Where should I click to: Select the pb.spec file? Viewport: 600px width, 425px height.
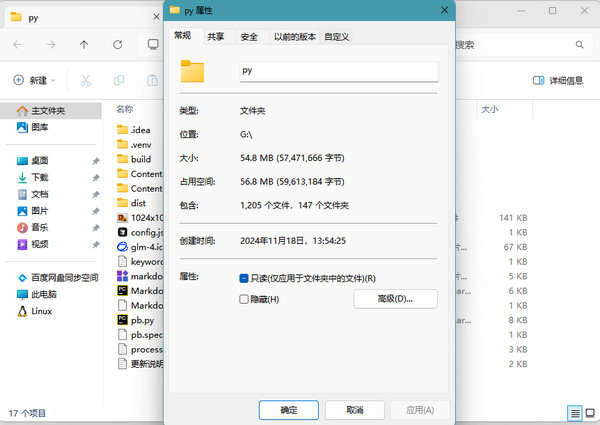point(140,335)
